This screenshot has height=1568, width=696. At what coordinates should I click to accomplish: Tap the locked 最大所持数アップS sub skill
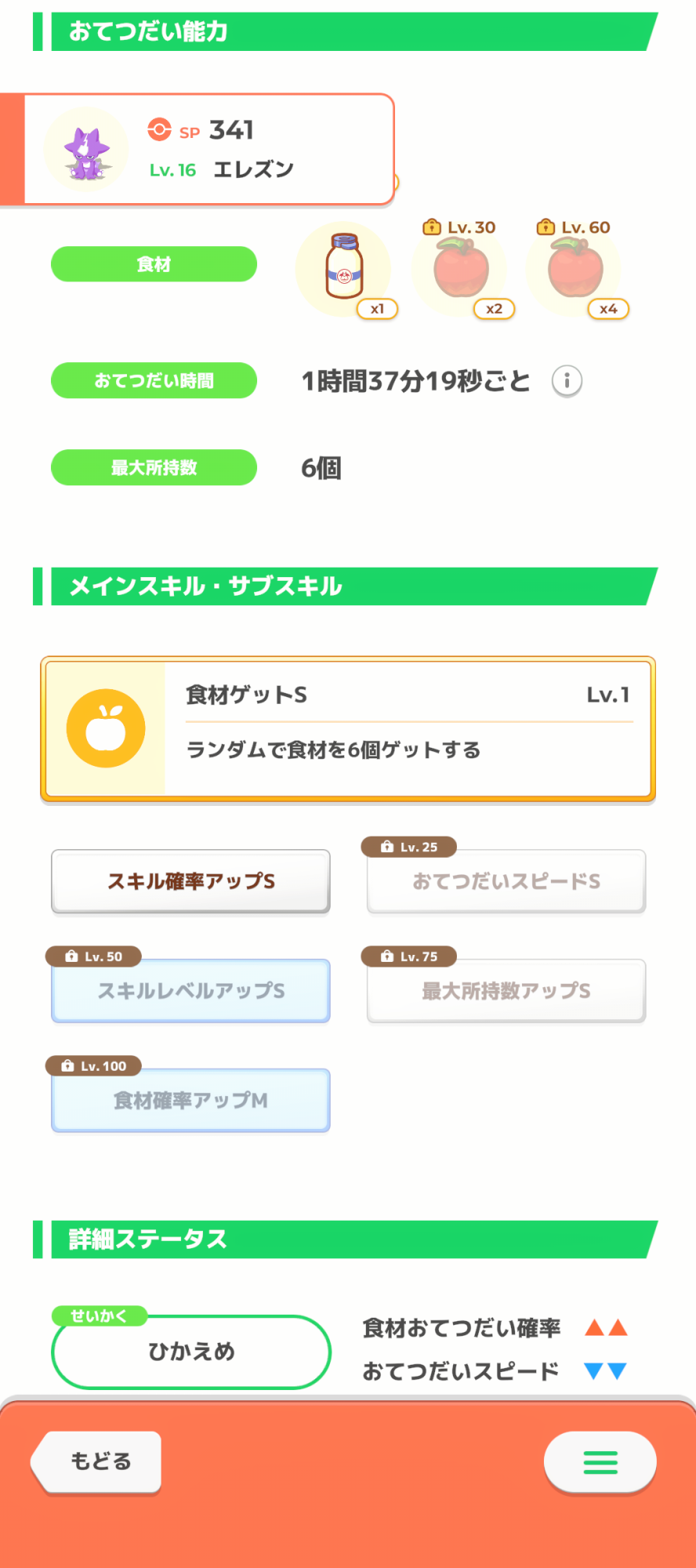click(506, 991)
